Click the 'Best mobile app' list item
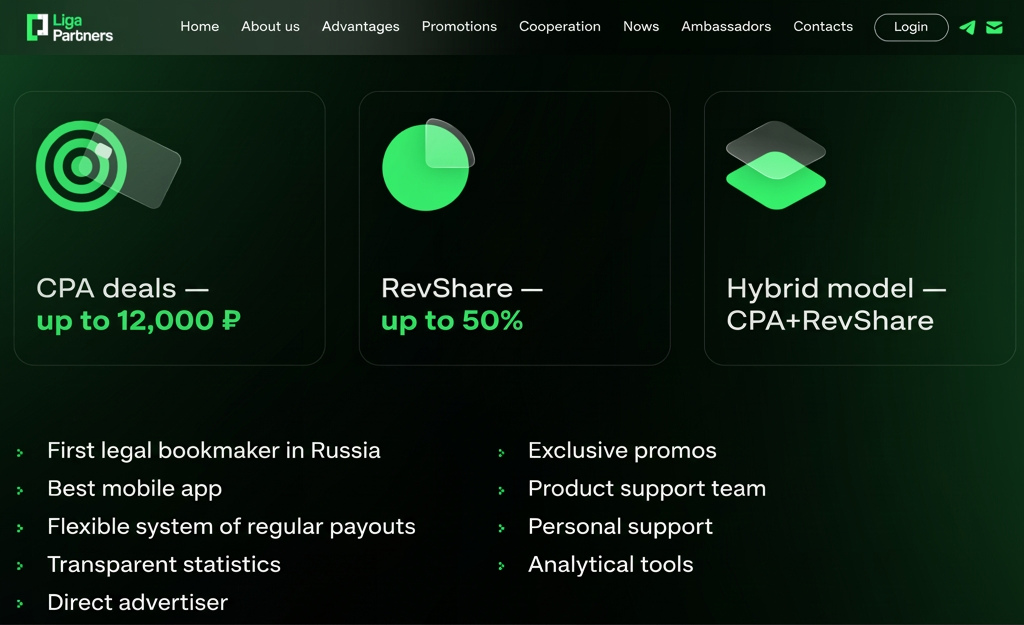 (x=135, y=489)
